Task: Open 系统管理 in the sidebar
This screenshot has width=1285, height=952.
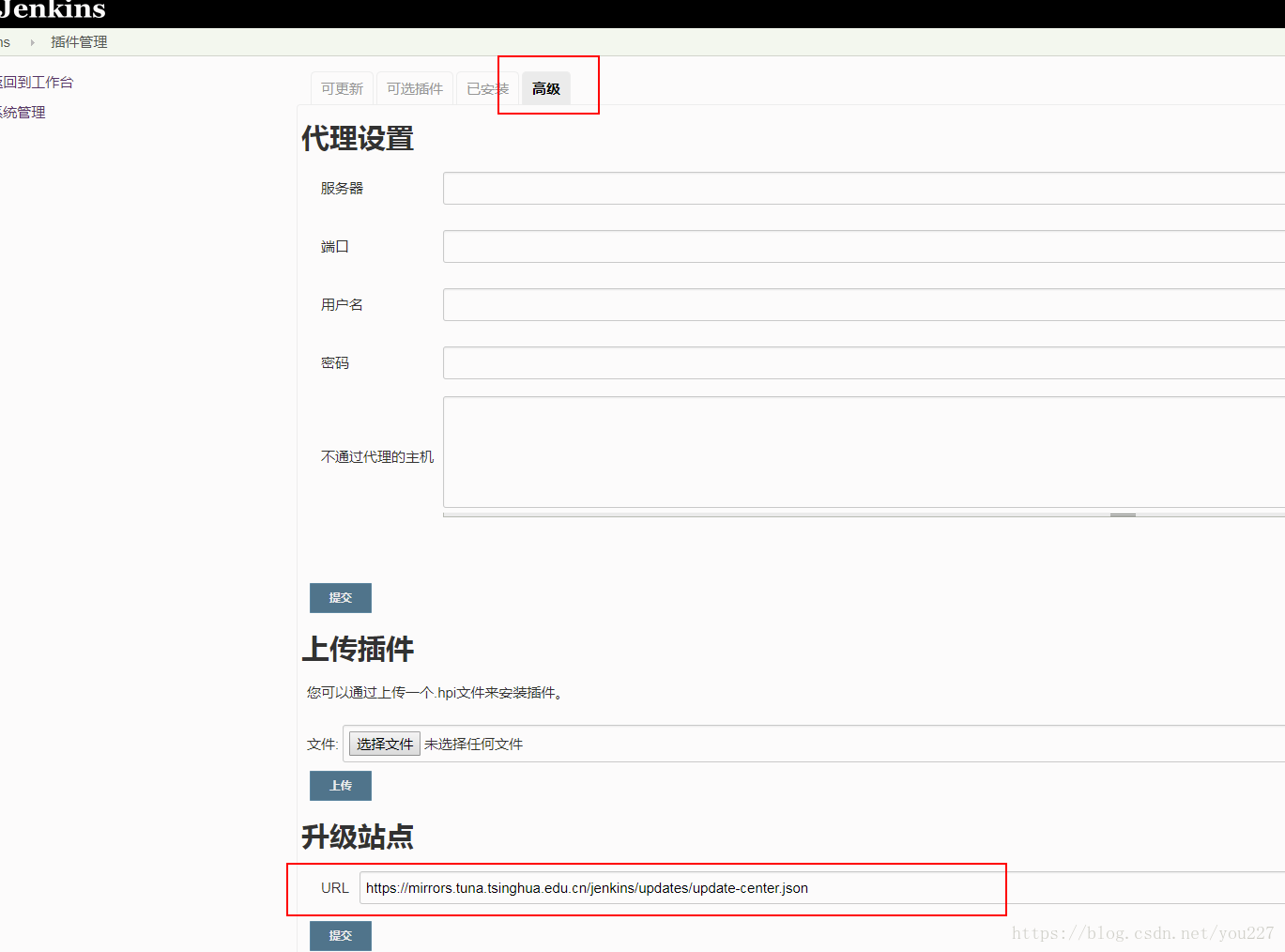Action: (x=23, y=113)
